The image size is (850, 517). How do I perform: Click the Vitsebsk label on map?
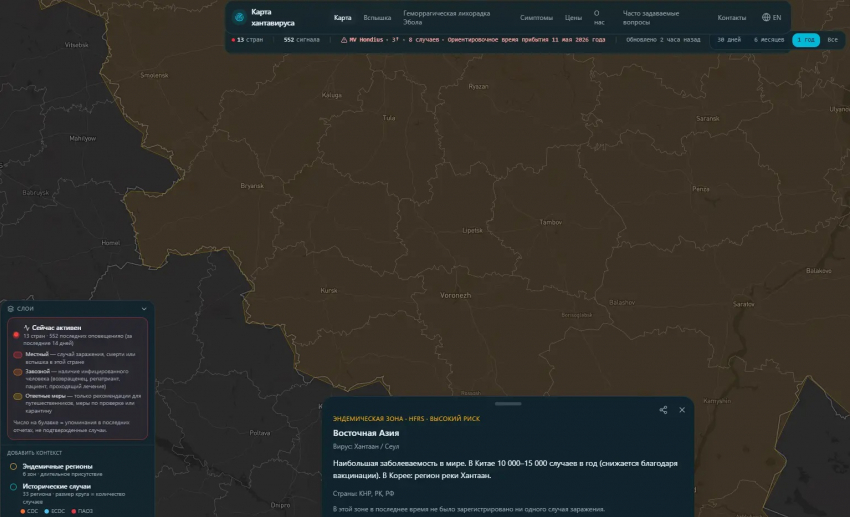tap(76, 44)
